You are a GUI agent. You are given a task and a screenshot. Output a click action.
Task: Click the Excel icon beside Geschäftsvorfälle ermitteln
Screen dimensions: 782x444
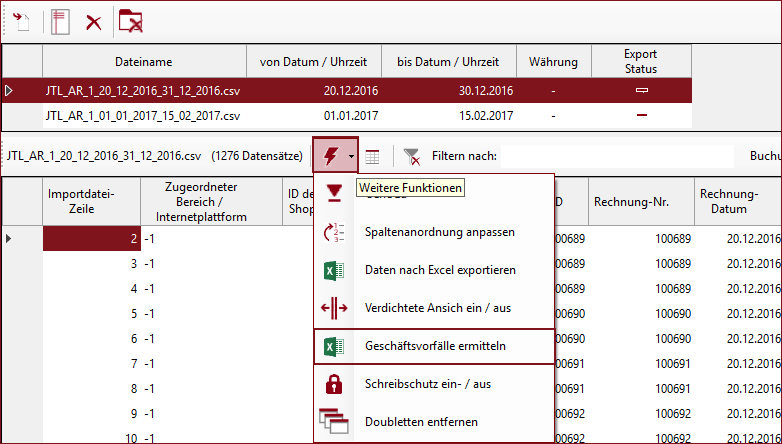coord(334,346)
